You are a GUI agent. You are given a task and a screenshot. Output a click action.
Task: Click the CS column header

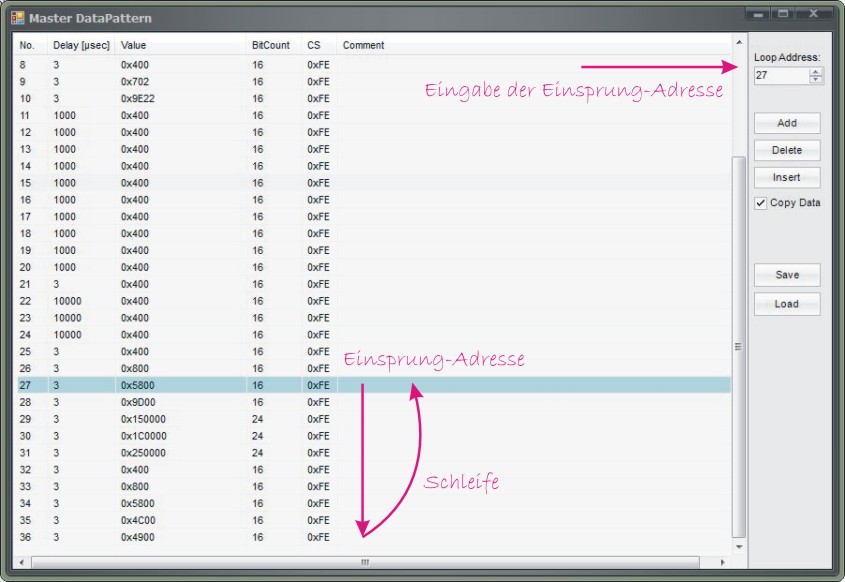click(x=319, y=45)
